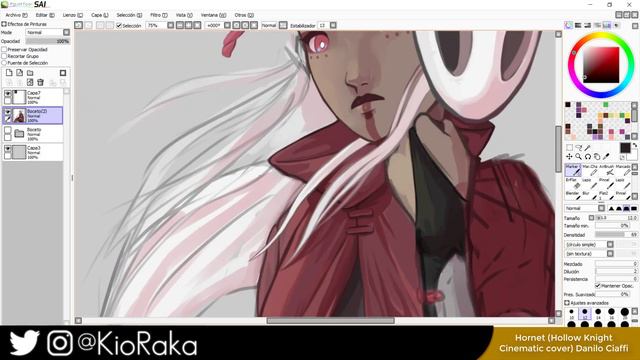Create a new layer folder

(x=30, y=73)
